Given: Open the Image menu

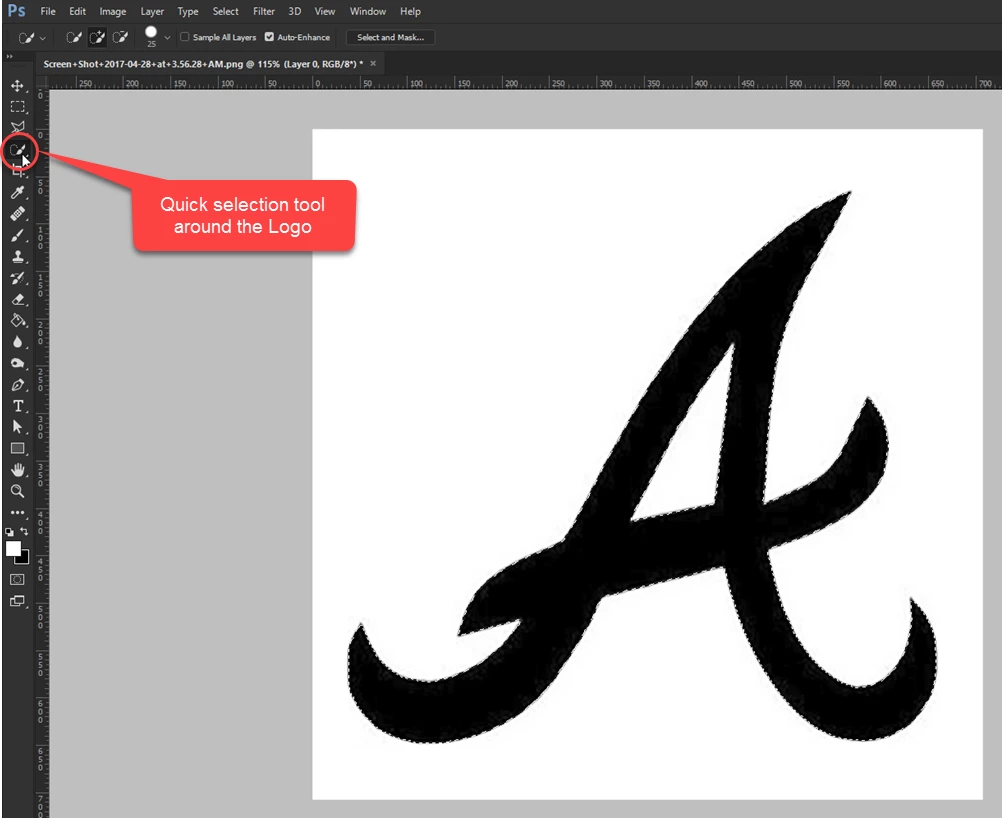Looking at the screenshot, I should pos(112,12).
